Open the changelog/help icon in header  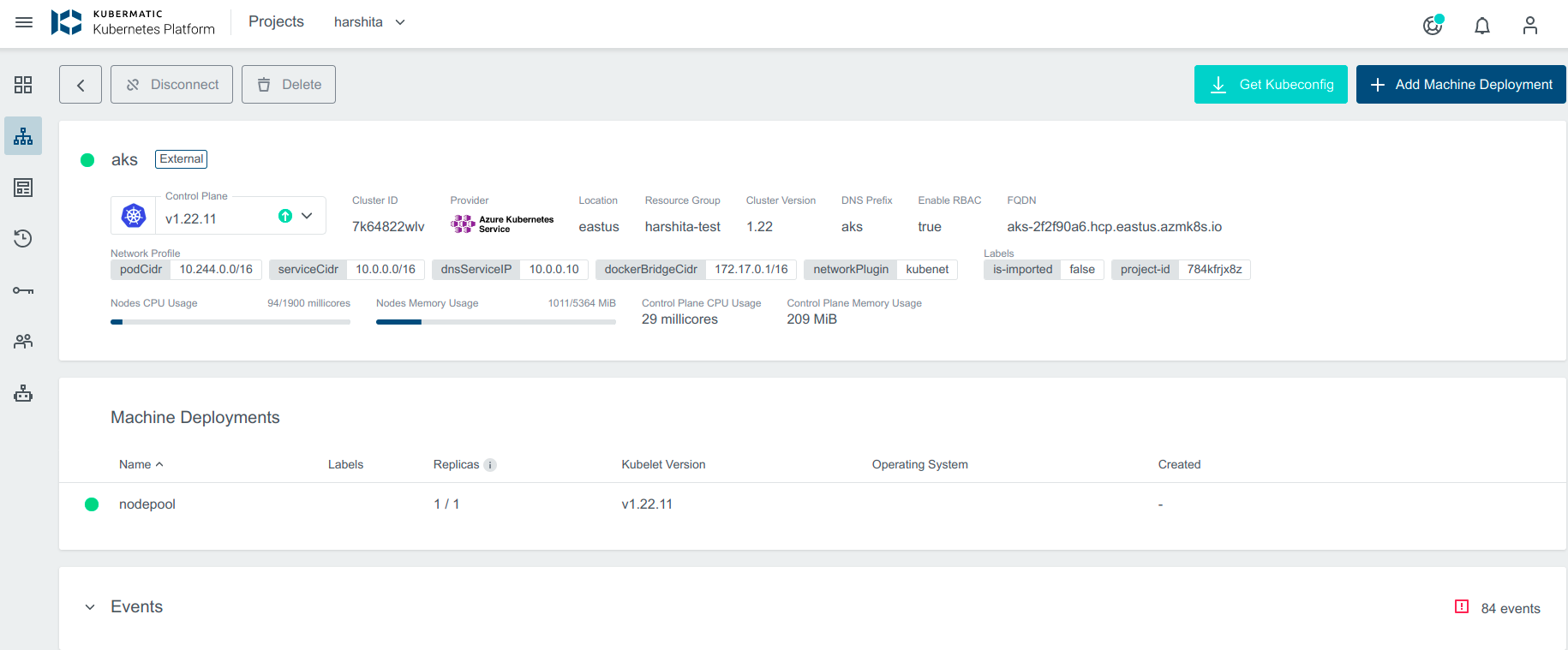(1432, 26)
